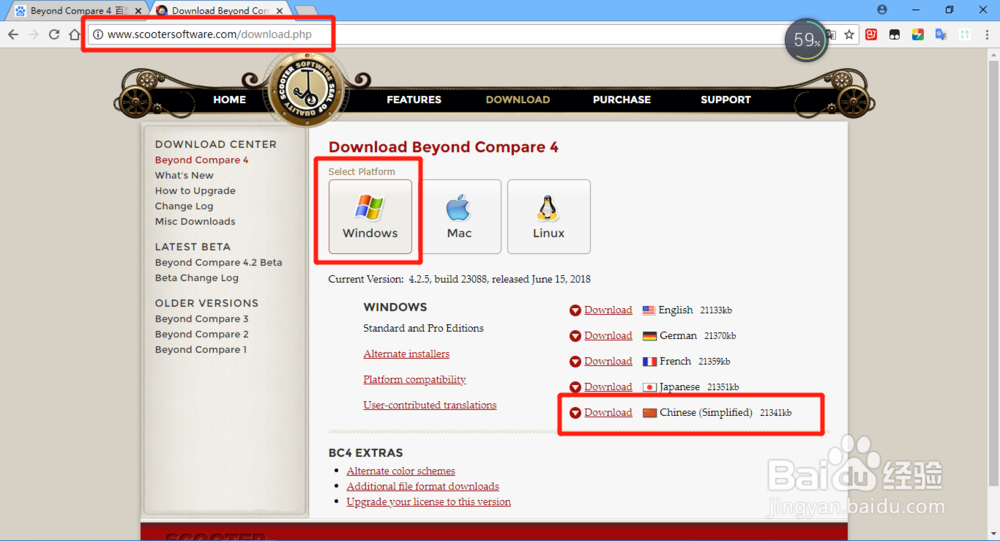The image size is (1000, 541).
Task: Open the Additional file format downloads link
Action: point(423,486)
